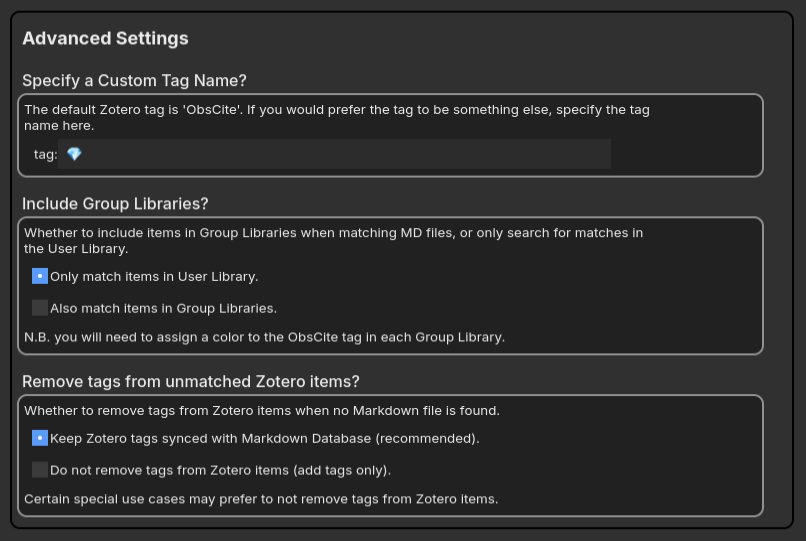
Task: Click the 'Advanced Settings' heading
Action: pos(105,38)
